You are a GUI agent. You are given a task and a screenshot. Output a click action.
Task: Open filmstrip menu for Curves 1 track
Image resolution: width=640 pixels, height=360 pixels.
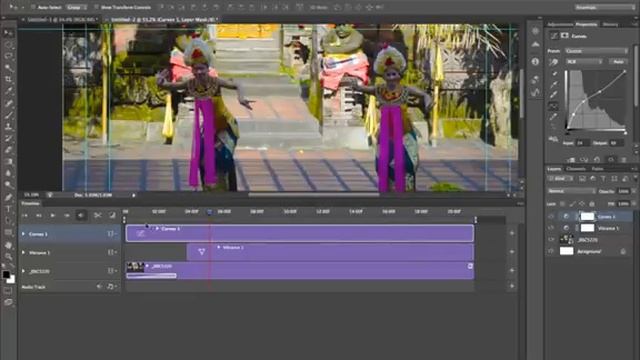point(111,234)
